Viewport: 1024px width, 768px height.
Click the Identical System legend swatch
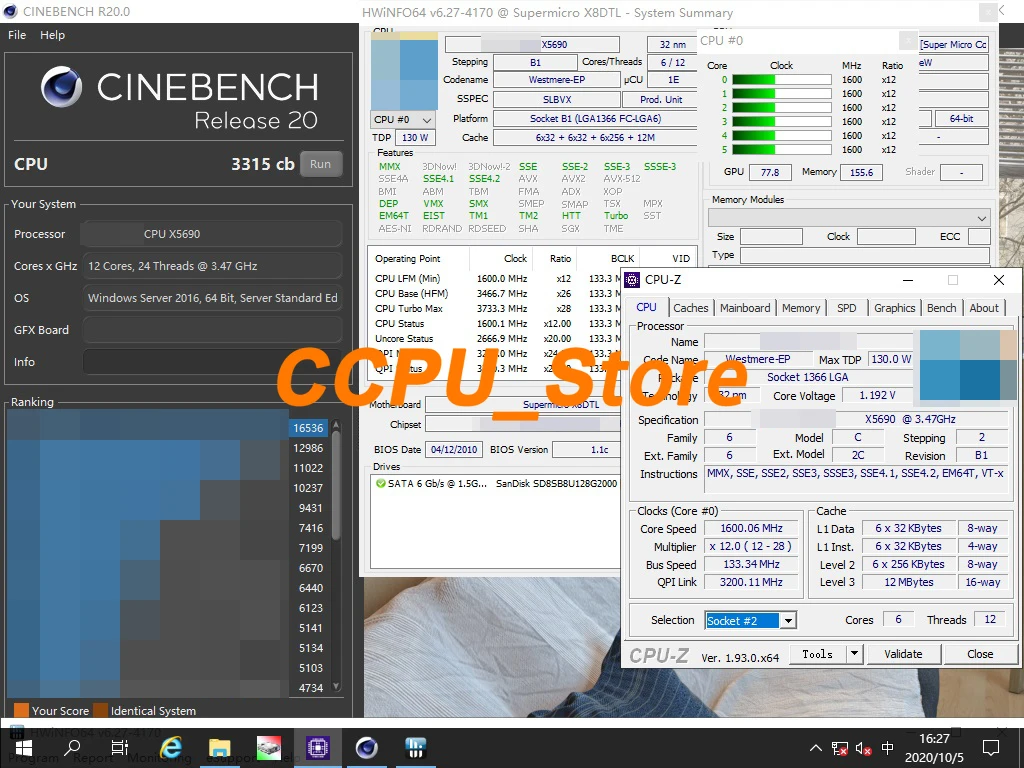click(x=101, y=711)
